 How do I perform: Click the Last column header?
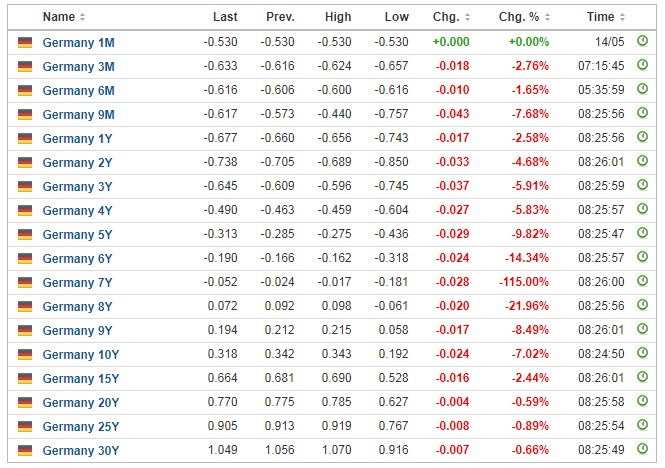pyautogui.click(x=225, y=17)
